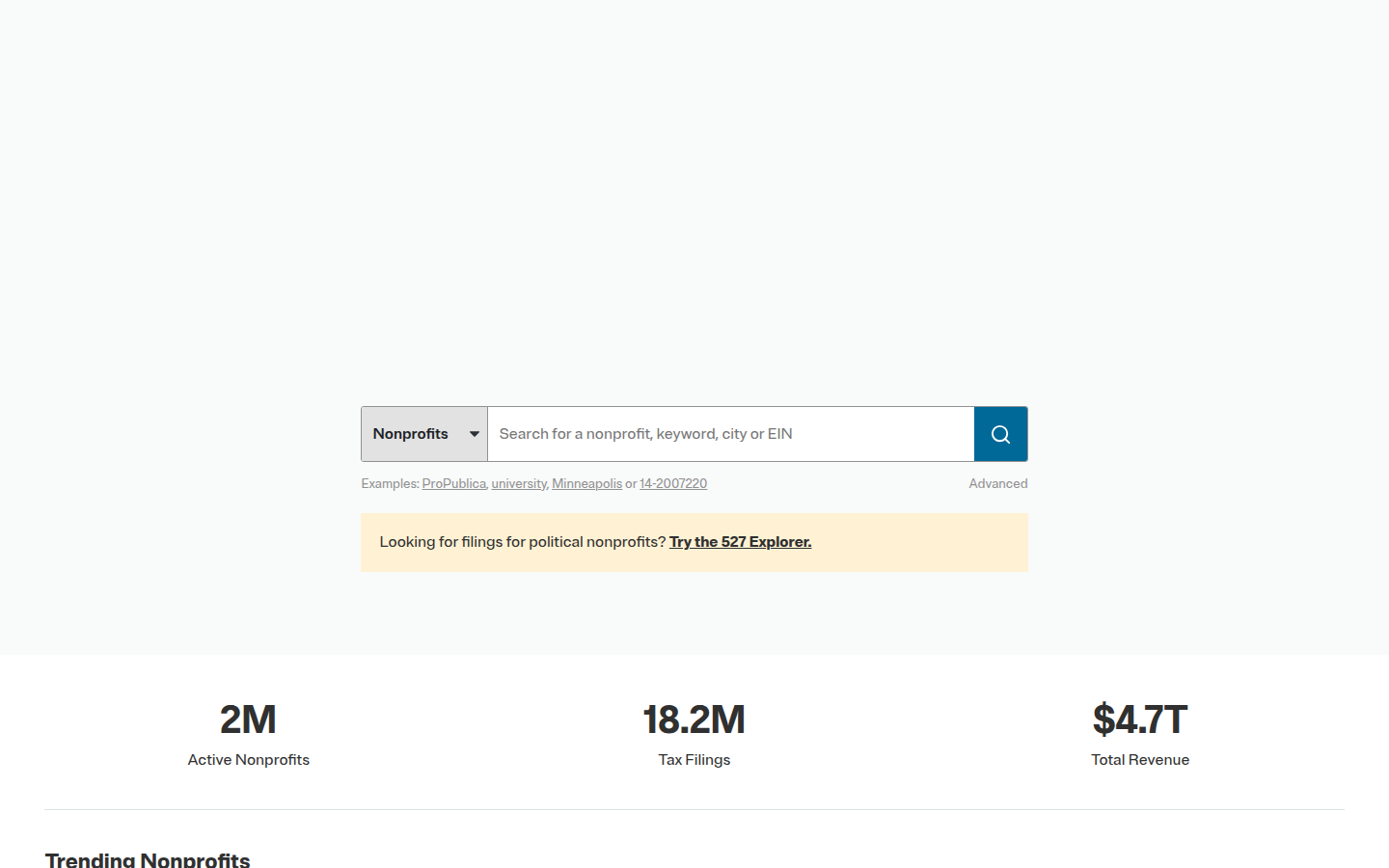Screen dimensions: 1389x868
Task: Open the ProPublica example link
Action: click(x=453, y=484)
